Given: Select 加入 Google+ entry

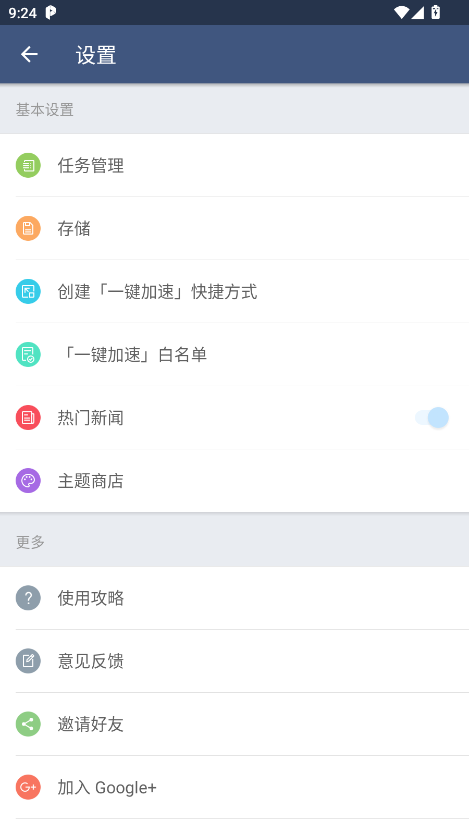Looking at the screenshot, I should pos(234,787).
